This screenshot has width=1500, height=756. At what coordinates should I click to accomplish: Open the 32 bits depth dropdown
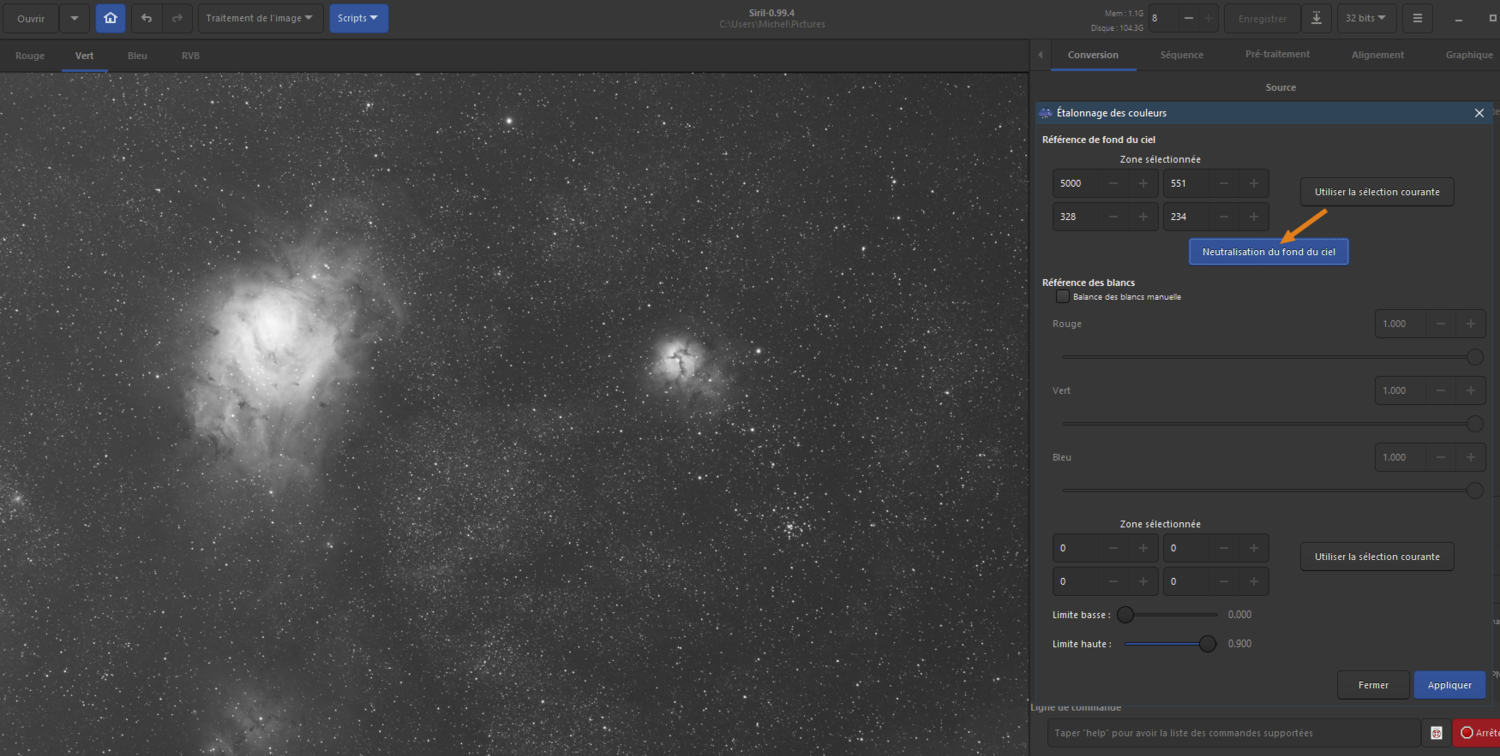click(1367, 18)
